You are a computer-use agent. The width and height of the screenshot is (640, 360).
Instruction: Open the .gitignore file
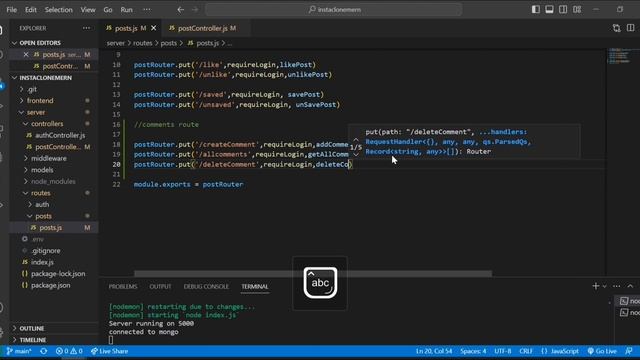(46, 251)
